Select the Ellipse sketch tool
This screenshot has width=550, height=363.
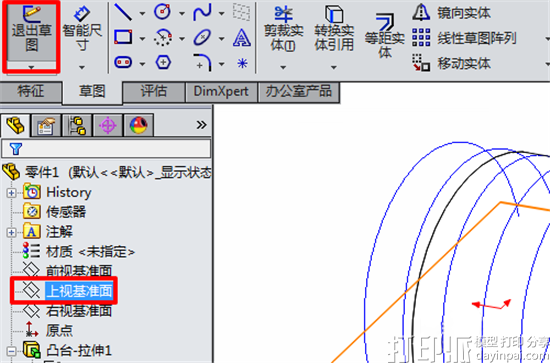pyautogui.click(x=202, y=38)
